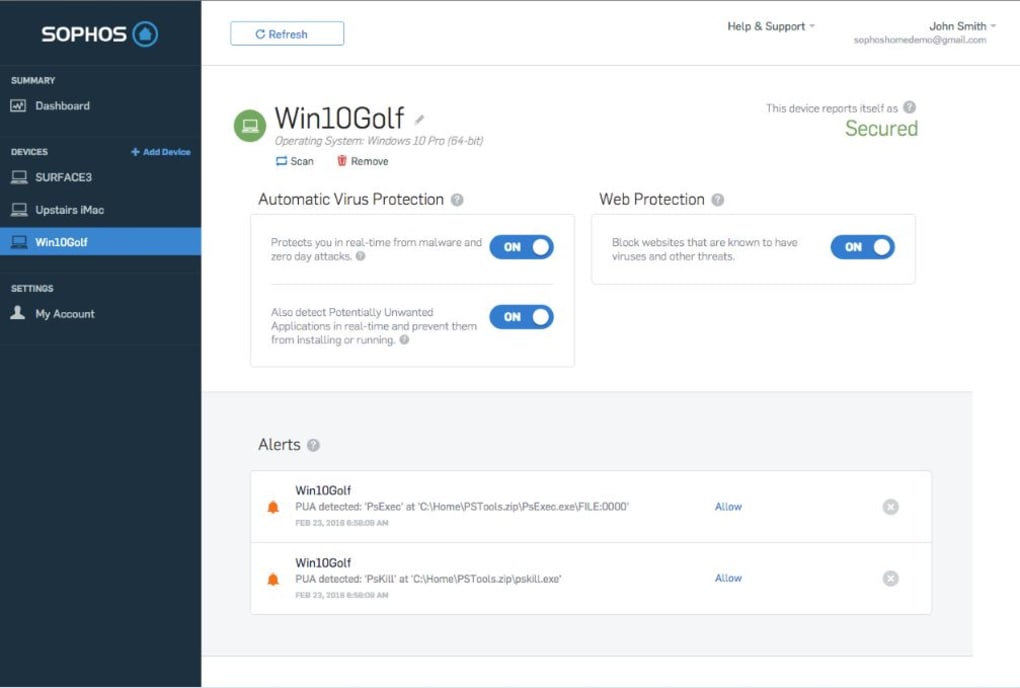This screenshot has width=1020, height=688.
Task: Expand the Help & Support dropdown
Action: coord(771,26)
